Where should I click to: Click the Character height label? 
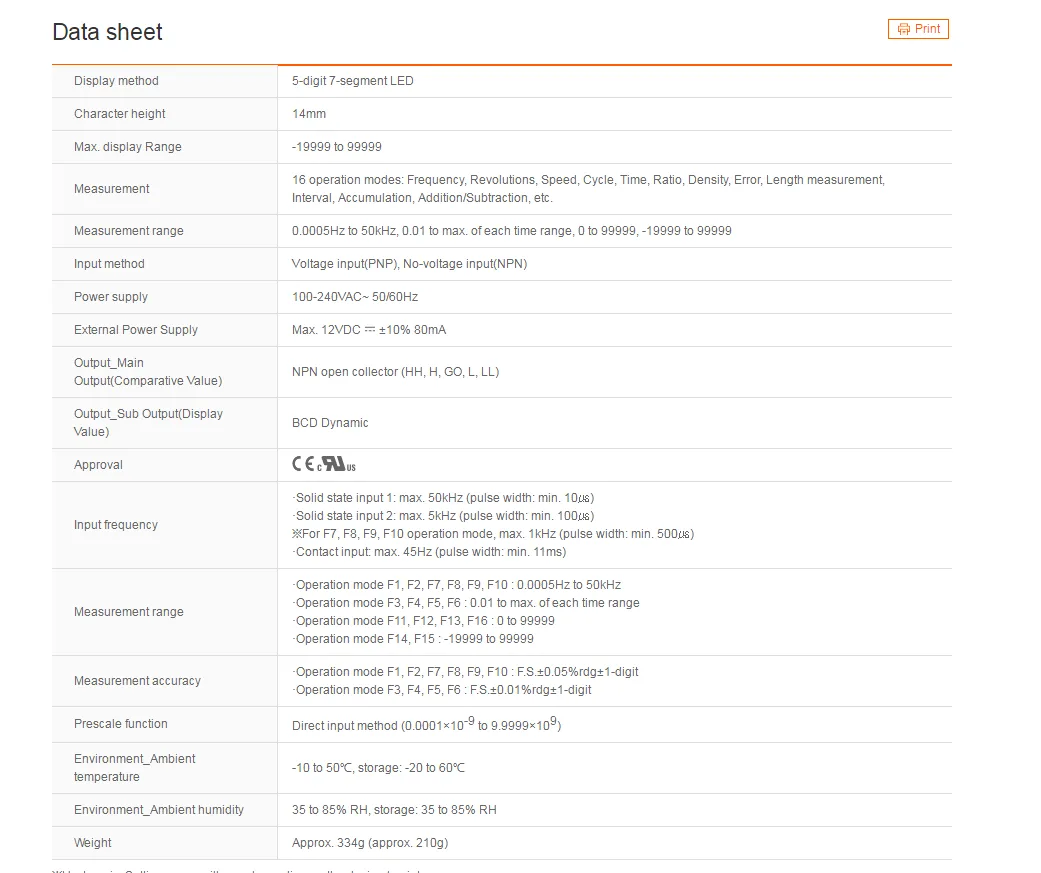(120, 114)
